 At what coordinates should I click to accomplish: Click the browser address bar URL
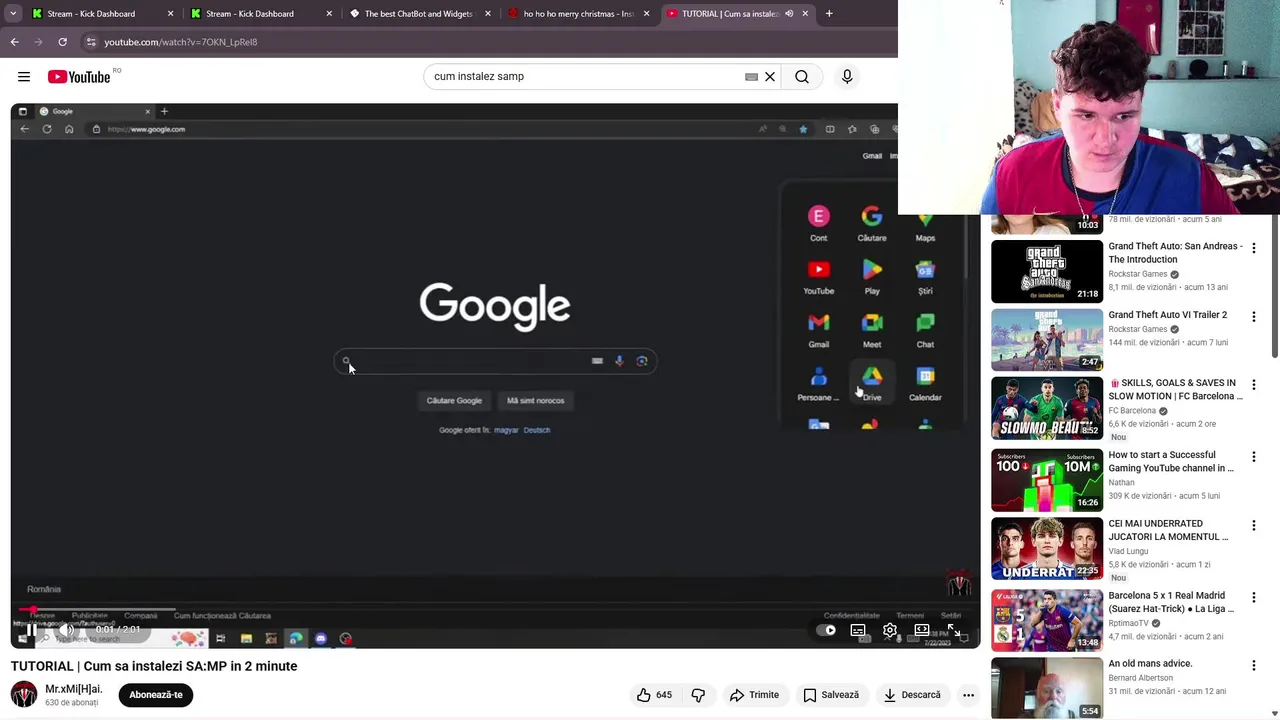[181, 42]
